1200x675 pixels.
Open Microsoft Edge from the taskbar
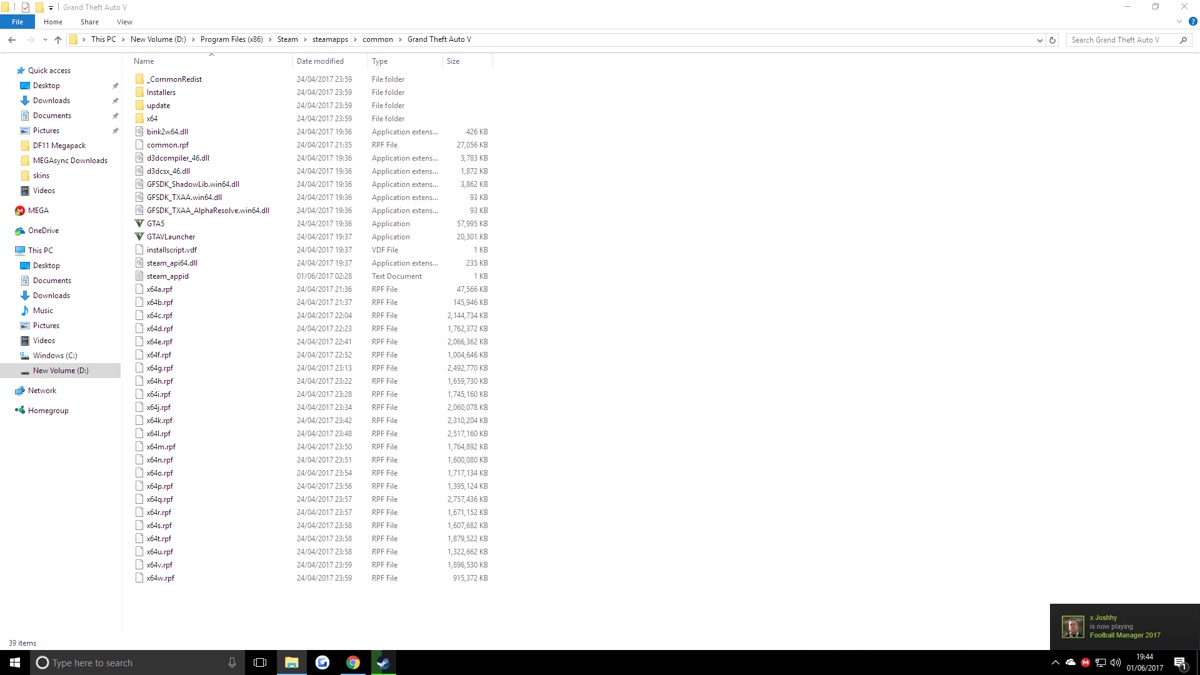coord(322,662)
